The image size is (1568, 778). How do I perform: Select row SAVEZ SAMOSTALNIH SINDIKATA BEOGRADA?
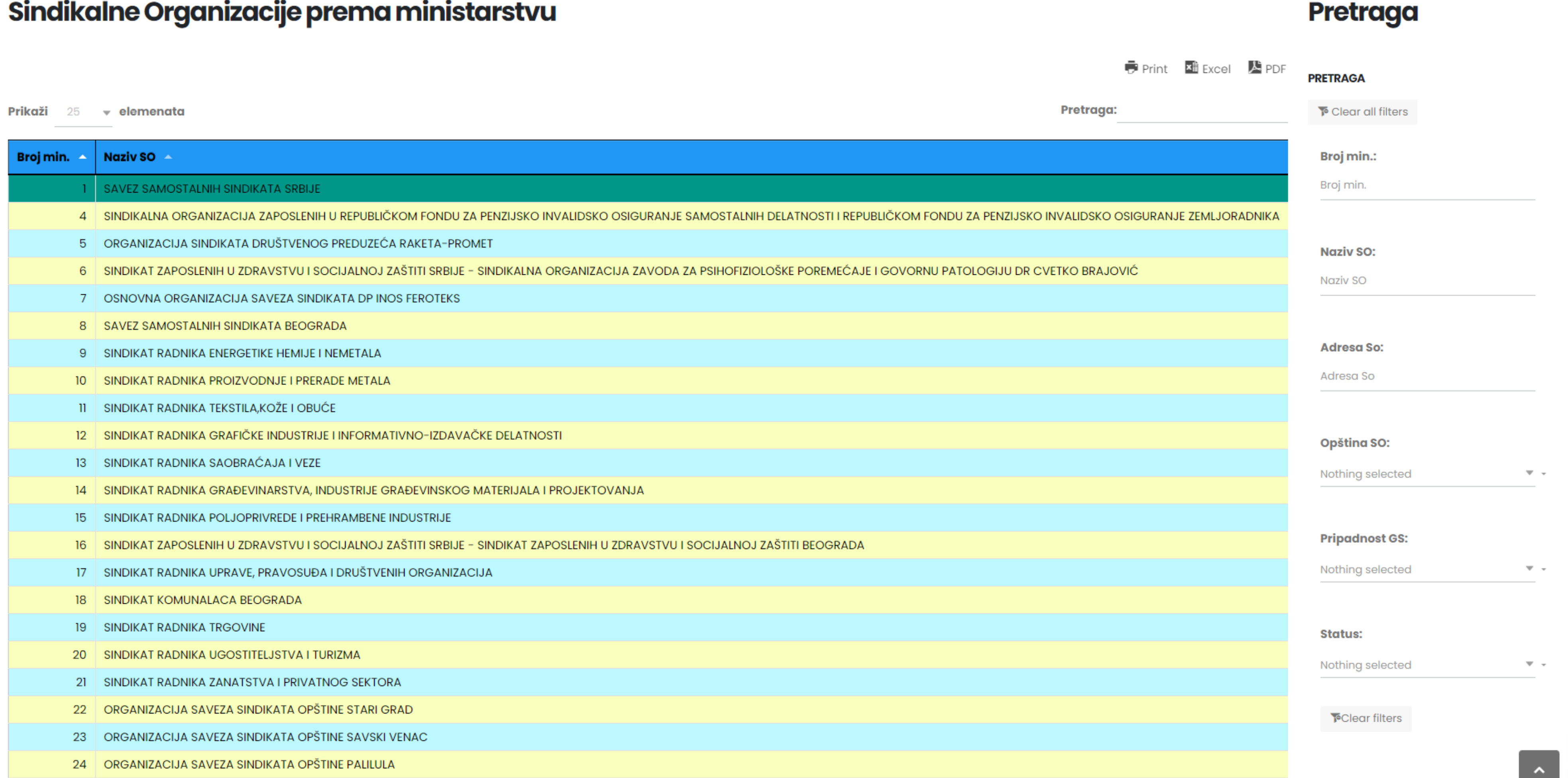pos(648,326)
